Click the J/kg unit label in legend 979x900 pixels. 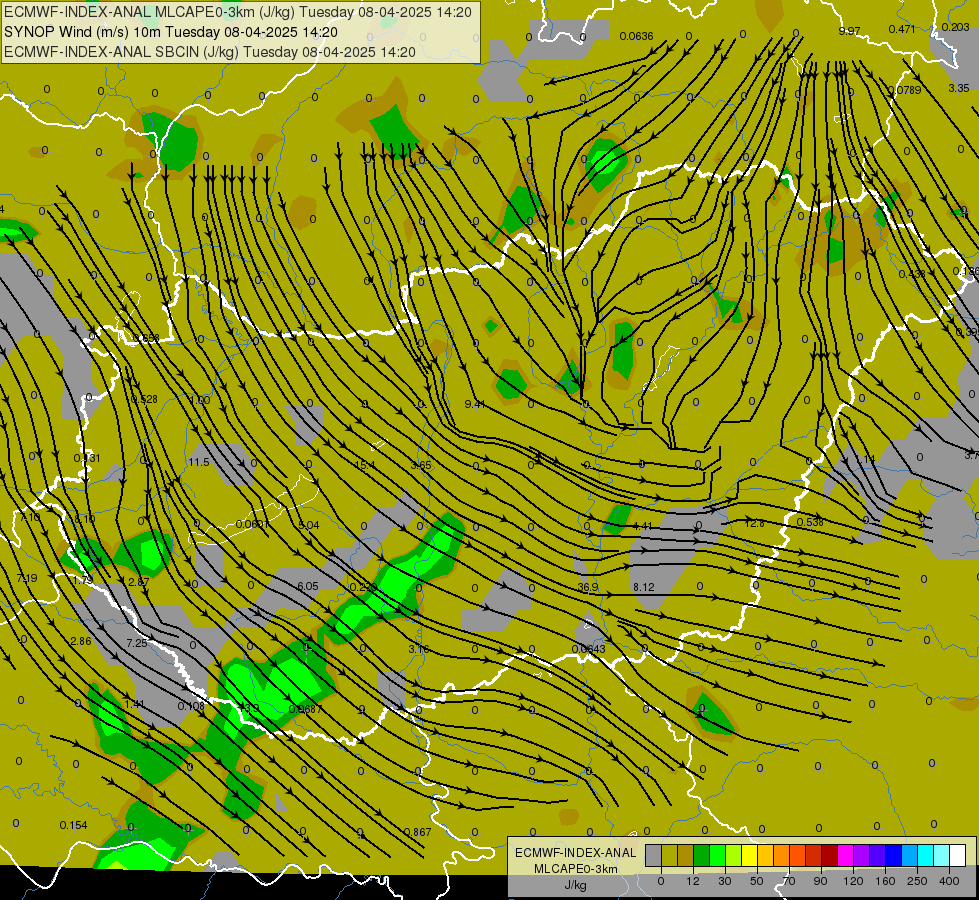[575, 885]
